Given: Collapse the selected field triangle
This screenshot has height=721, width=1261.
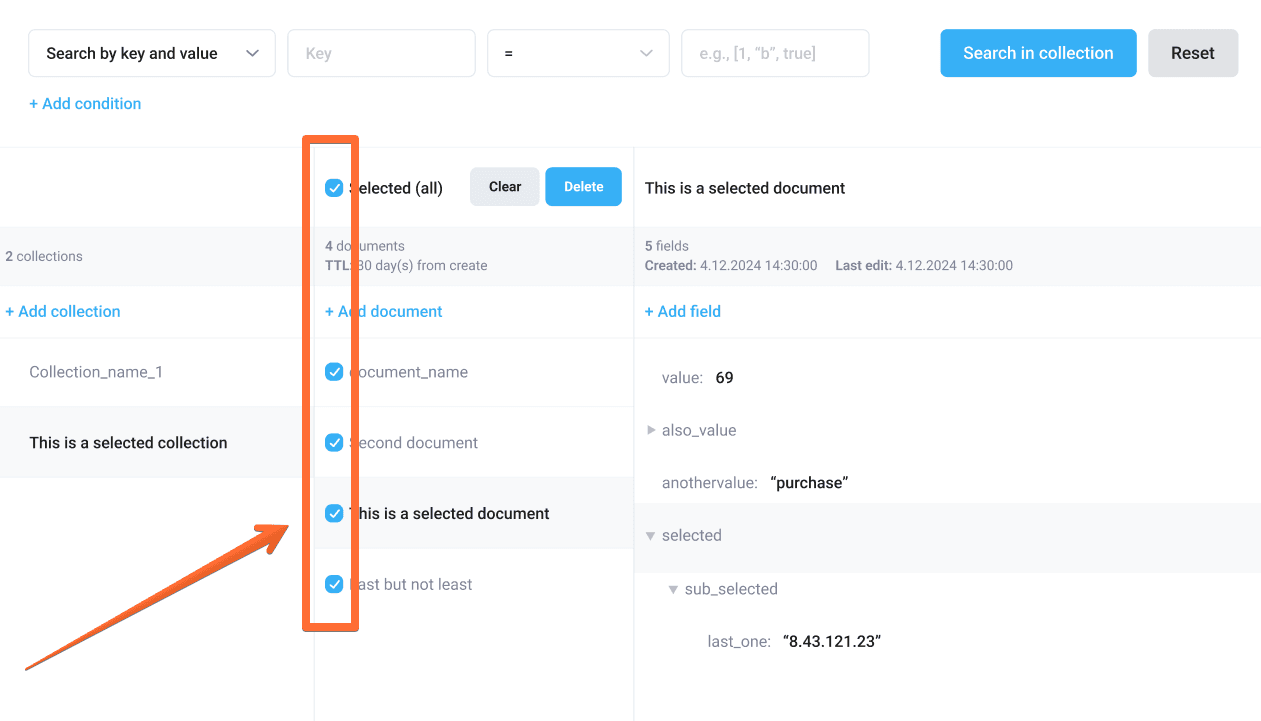Looking at the screenshot, I should [652, 536].
